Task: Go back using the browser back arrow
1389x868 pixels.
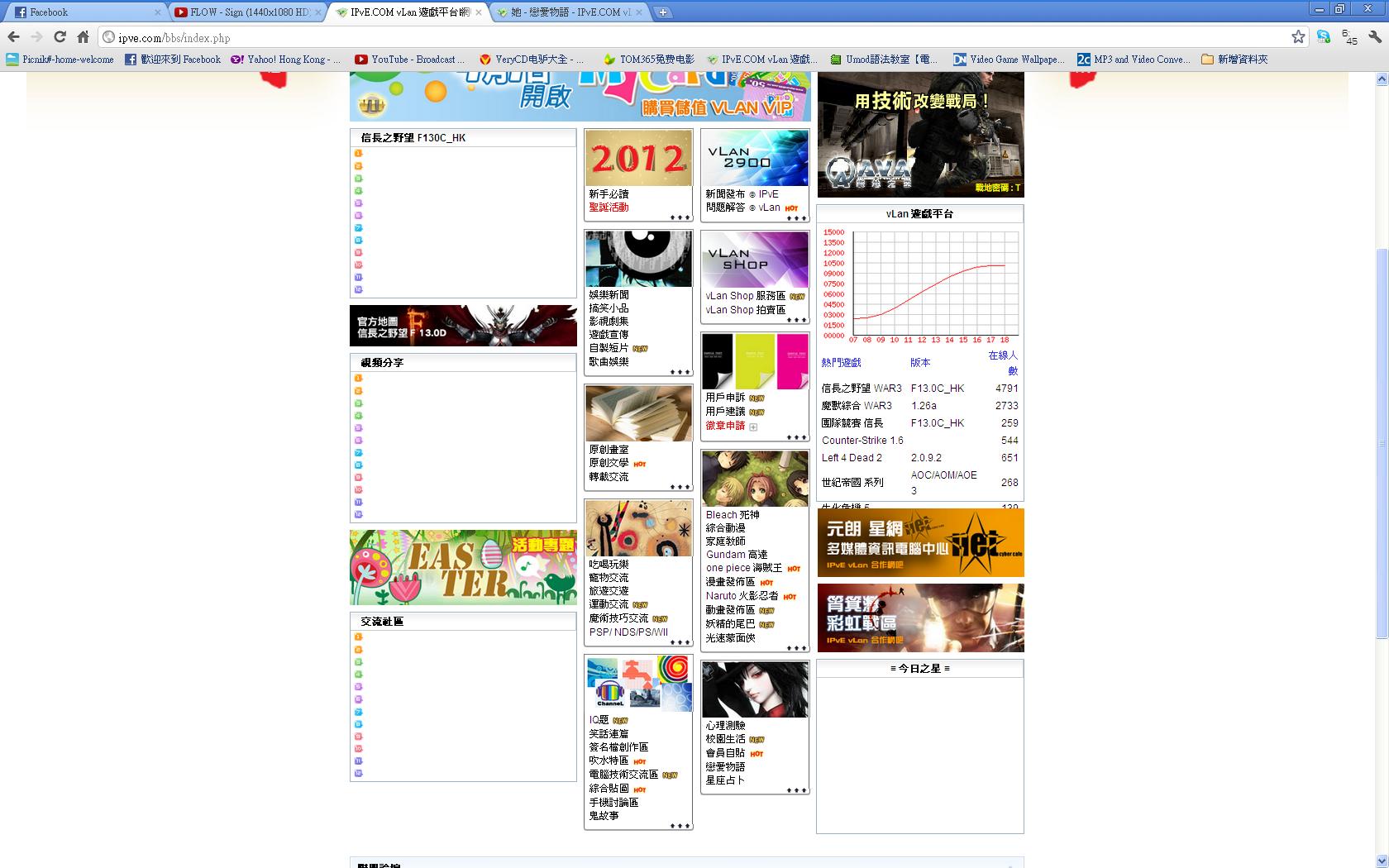Action: click(x=13, y=37)
